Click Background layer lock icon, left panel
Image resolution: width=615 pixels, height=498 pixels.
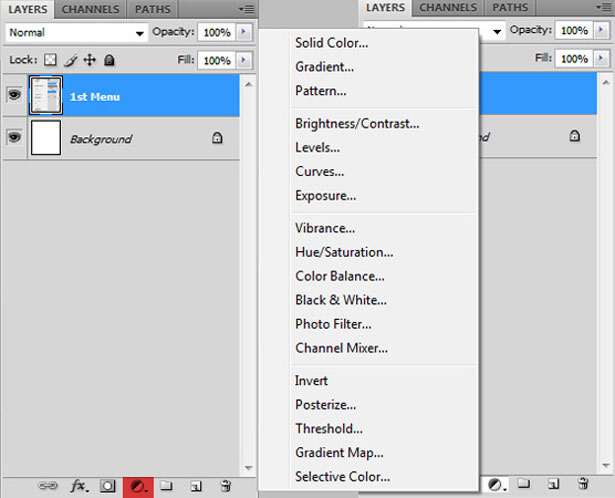pyautogui.click(x=217, y=138)
